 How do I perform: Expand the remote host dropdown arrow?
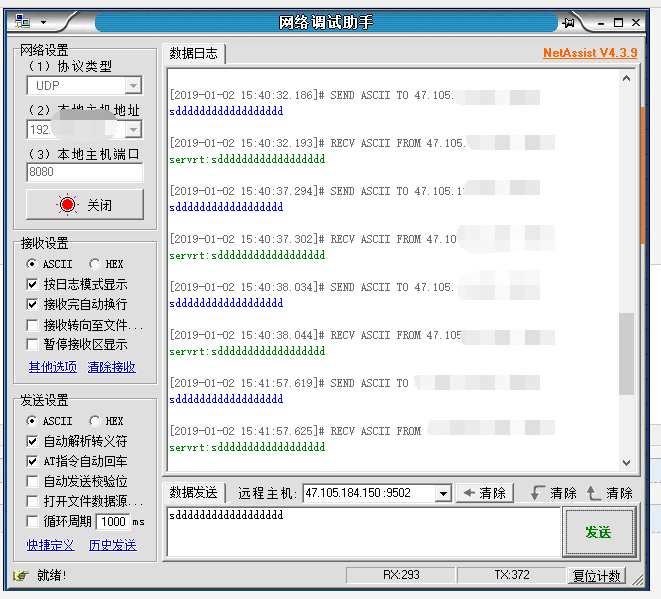coord(443,493)
